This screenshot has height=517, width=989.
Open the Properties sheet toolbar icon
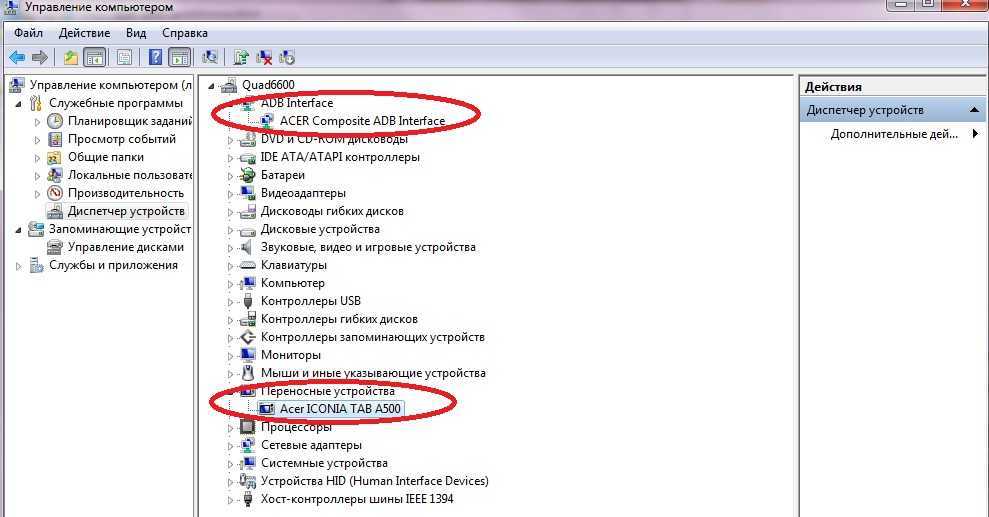coord(124,58)
